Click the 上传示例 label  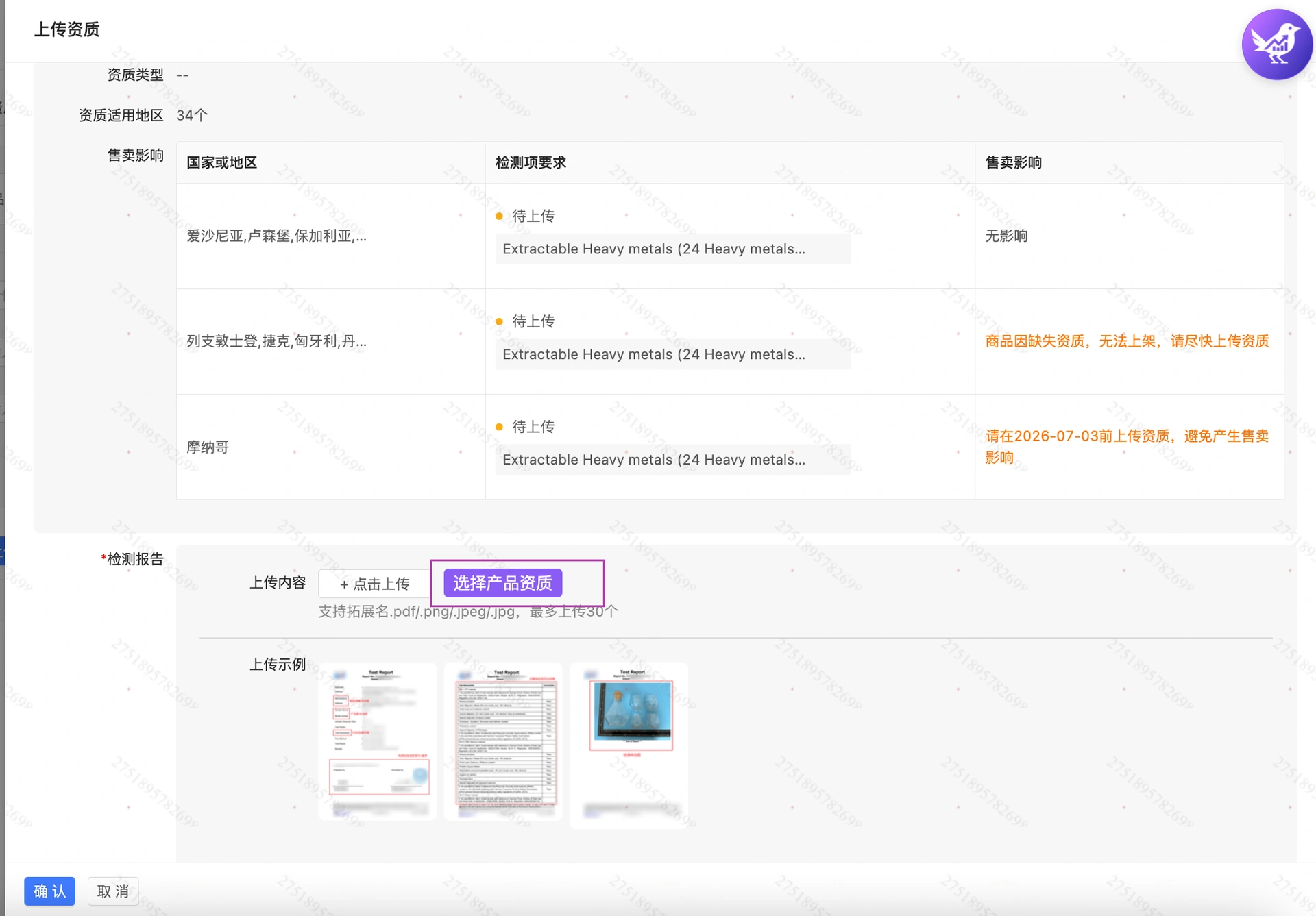click(x=277, y=665)
